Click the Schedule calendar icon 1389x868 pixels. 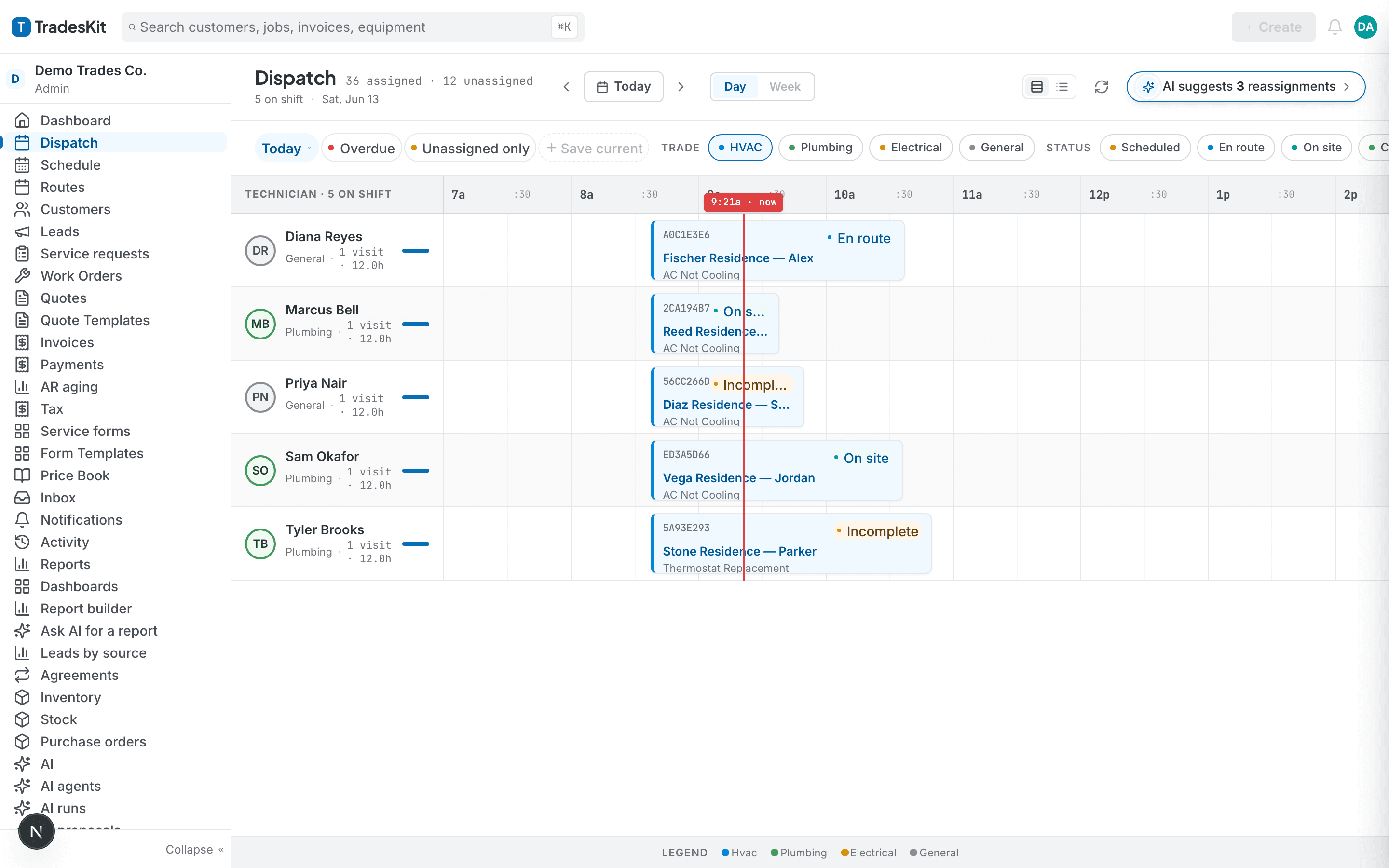(22, 165)
